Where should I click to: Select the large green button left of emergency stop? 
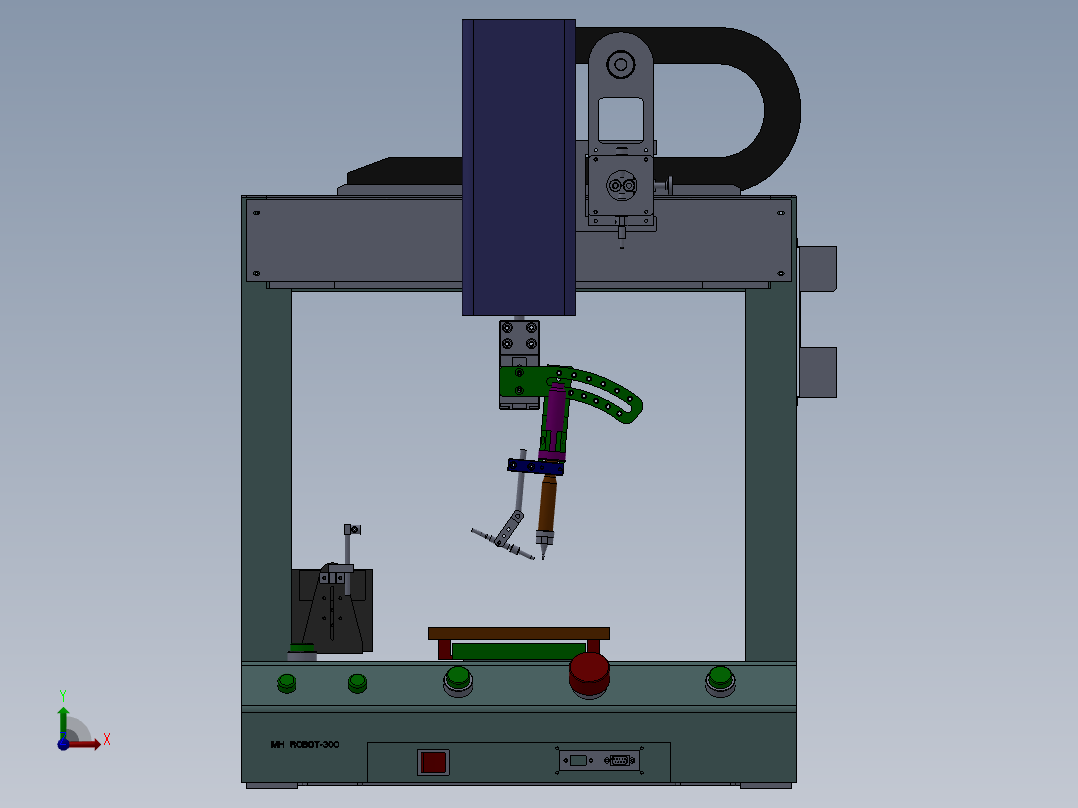pos(458,681)
